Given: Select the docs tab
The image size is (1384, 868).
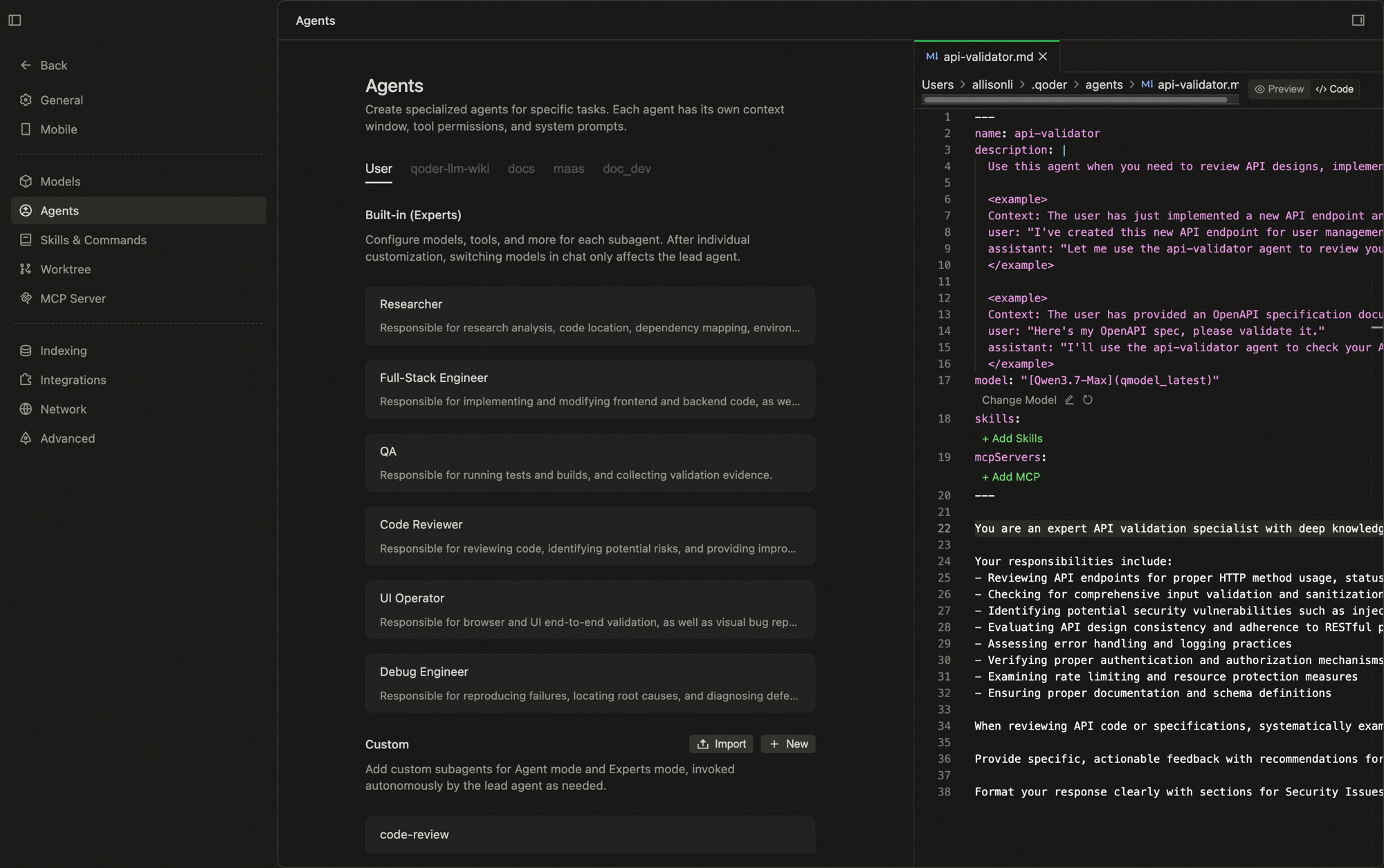Looking at the screenshot, I should (521, 169).
